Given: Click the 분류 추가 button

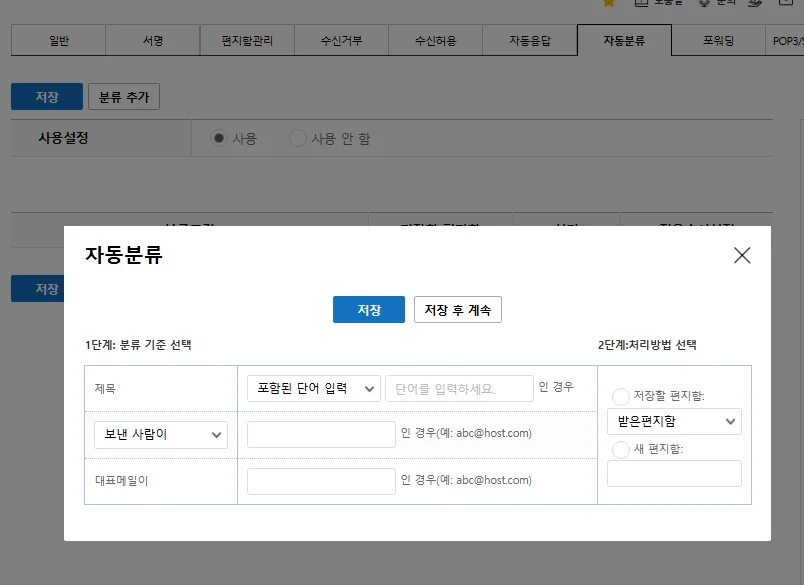Looking at the screenshot, I should click(124, 96).
